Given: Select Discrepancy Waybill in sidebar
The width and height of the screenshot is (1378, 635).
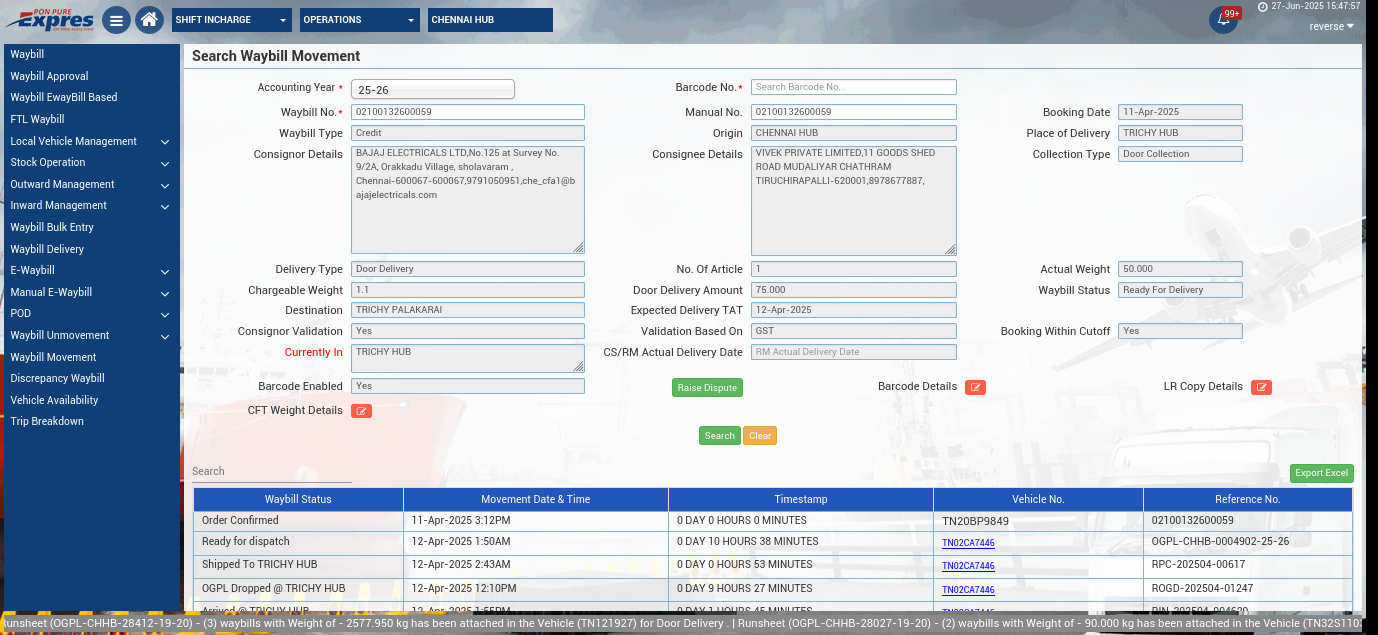Looking at the screenshot, I should click(x=58, y=379).
